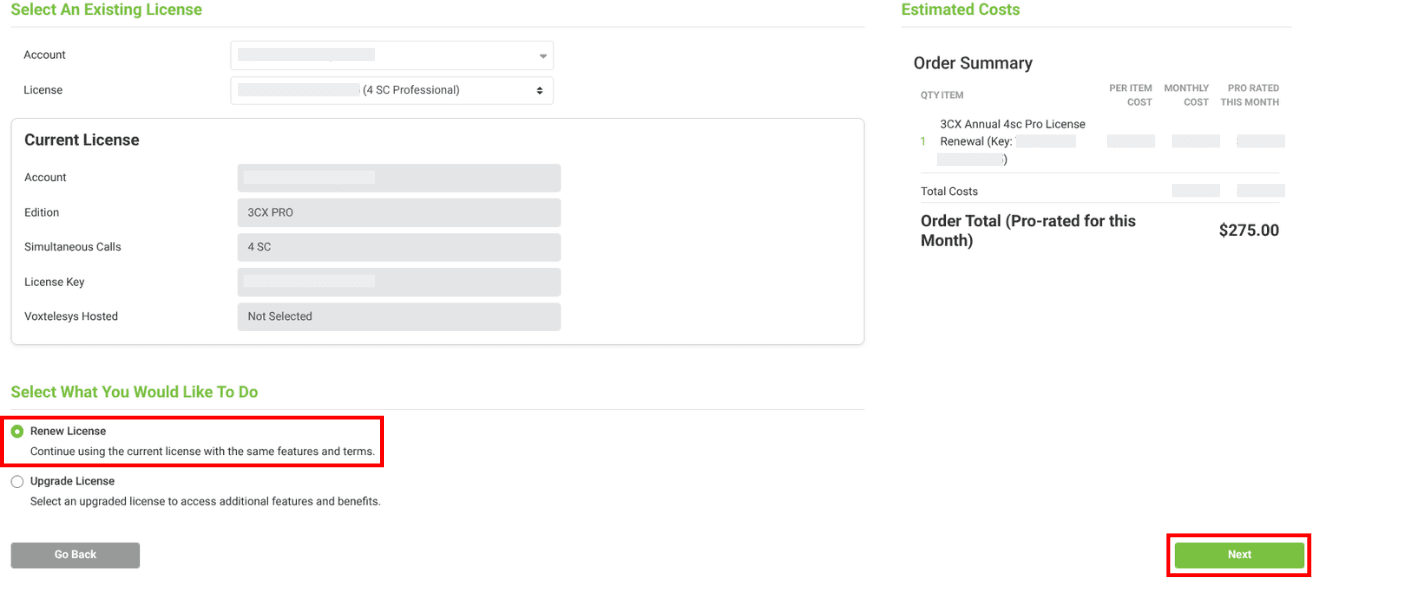The image size is (1424, 606).
Task: Click the QTY ITEM column header
Action: pos(942,96)
